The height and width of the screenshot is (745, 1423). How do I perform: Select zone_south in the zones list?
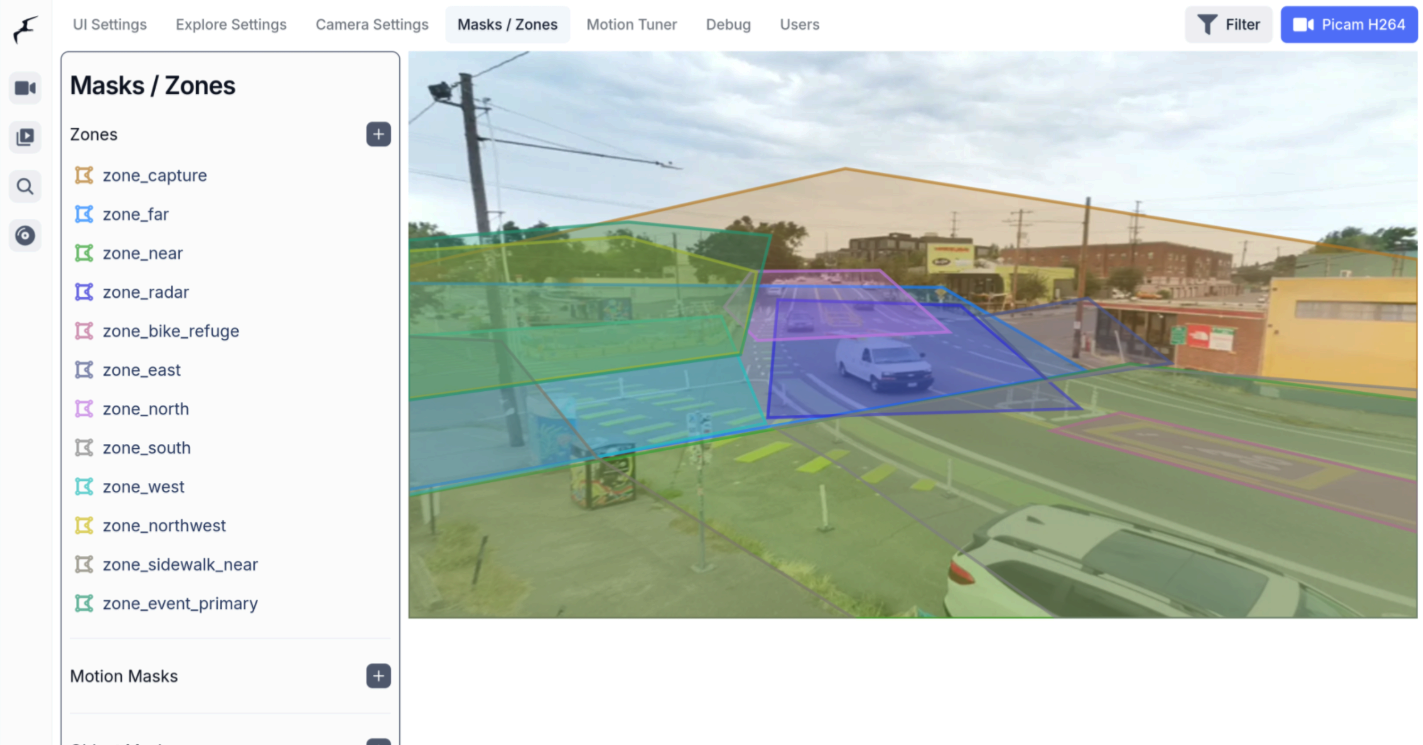coord(147,449)
